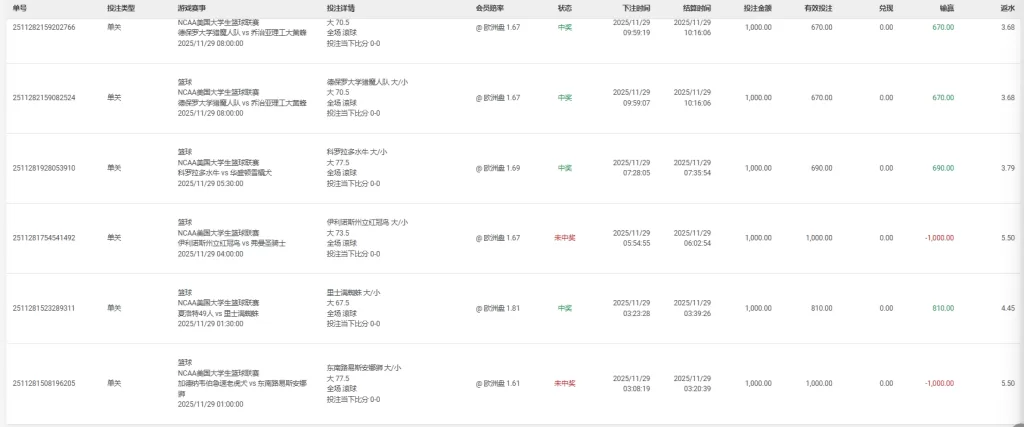Click the 投注详情 column header

pyautogui.click(x=342, y=7)
